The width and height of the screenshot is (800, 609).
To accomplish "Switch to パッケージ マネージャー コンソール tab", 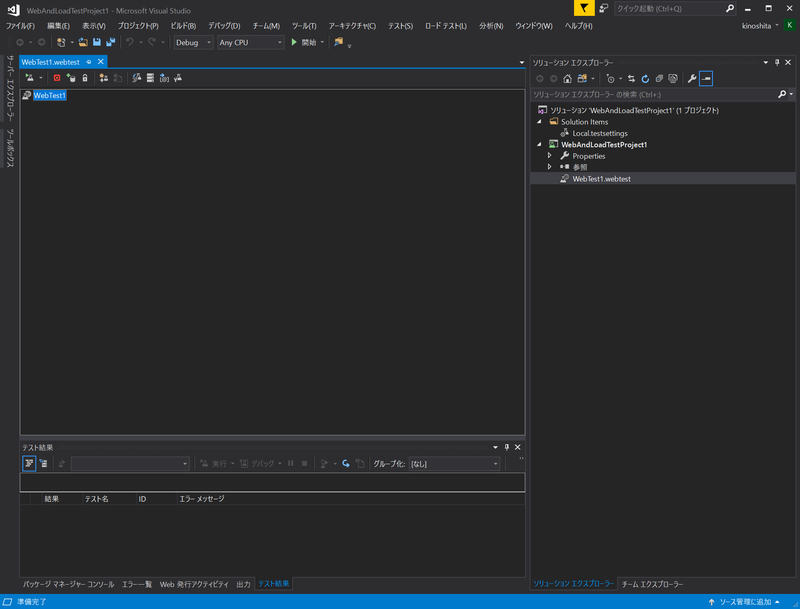I will point(68,584).
